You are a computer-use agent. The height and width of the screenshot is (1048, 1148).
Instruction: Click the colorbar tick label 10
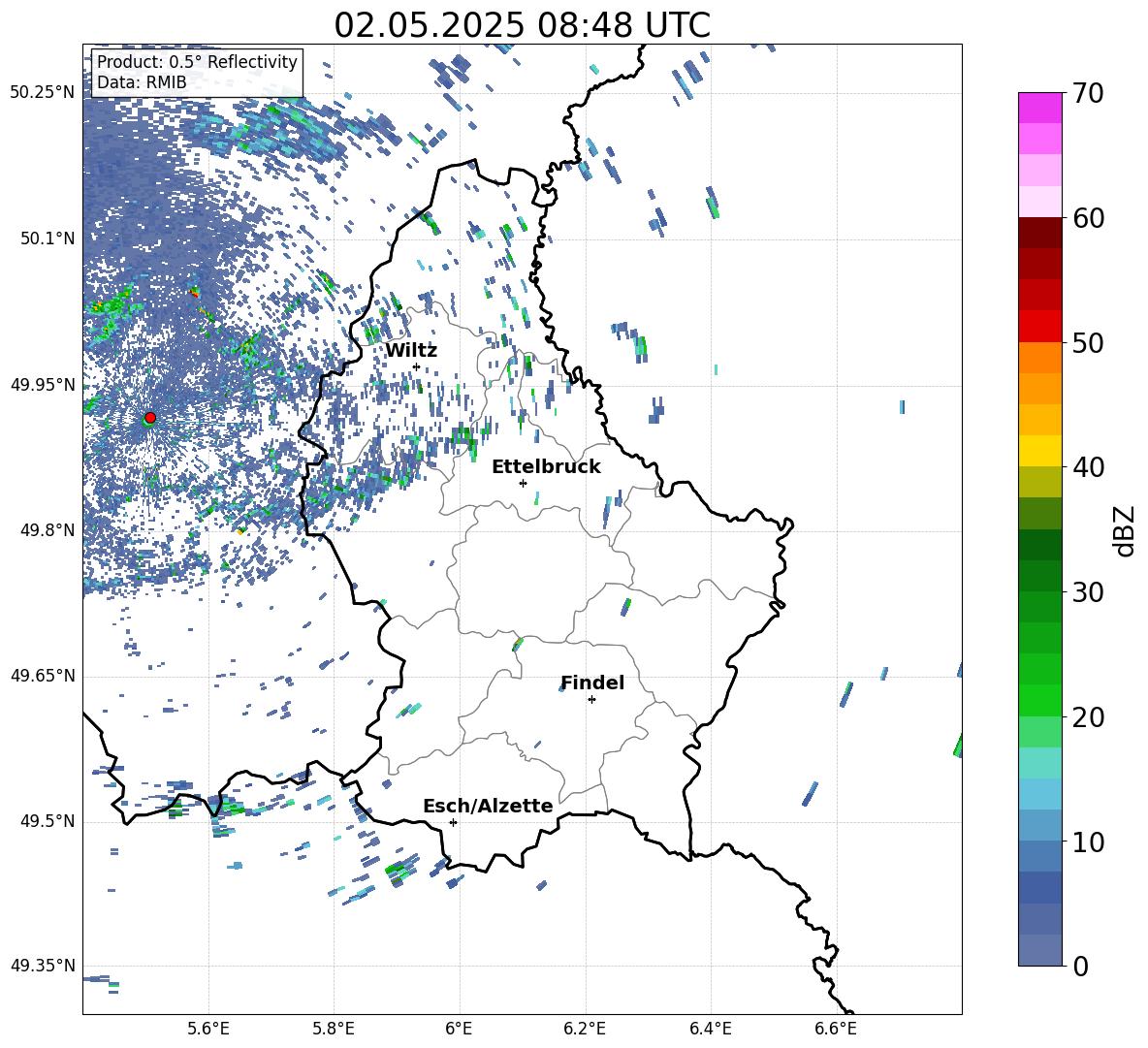[1088, 842]
